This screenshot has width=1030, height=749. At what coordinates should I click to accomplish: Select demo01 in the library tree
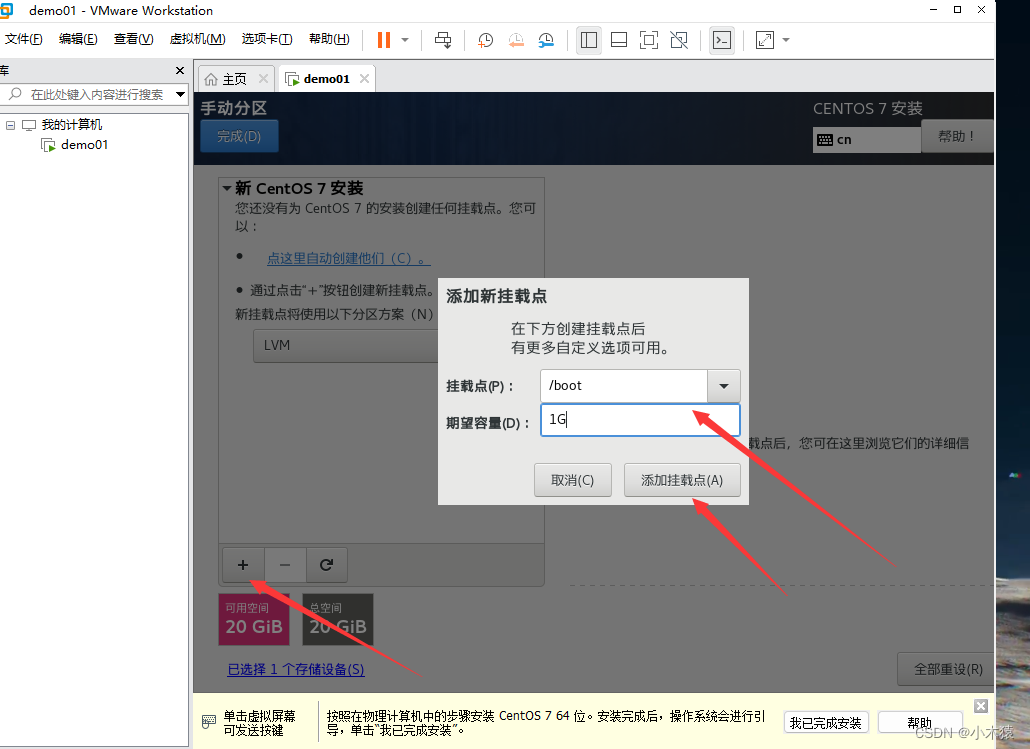point(84,145)
